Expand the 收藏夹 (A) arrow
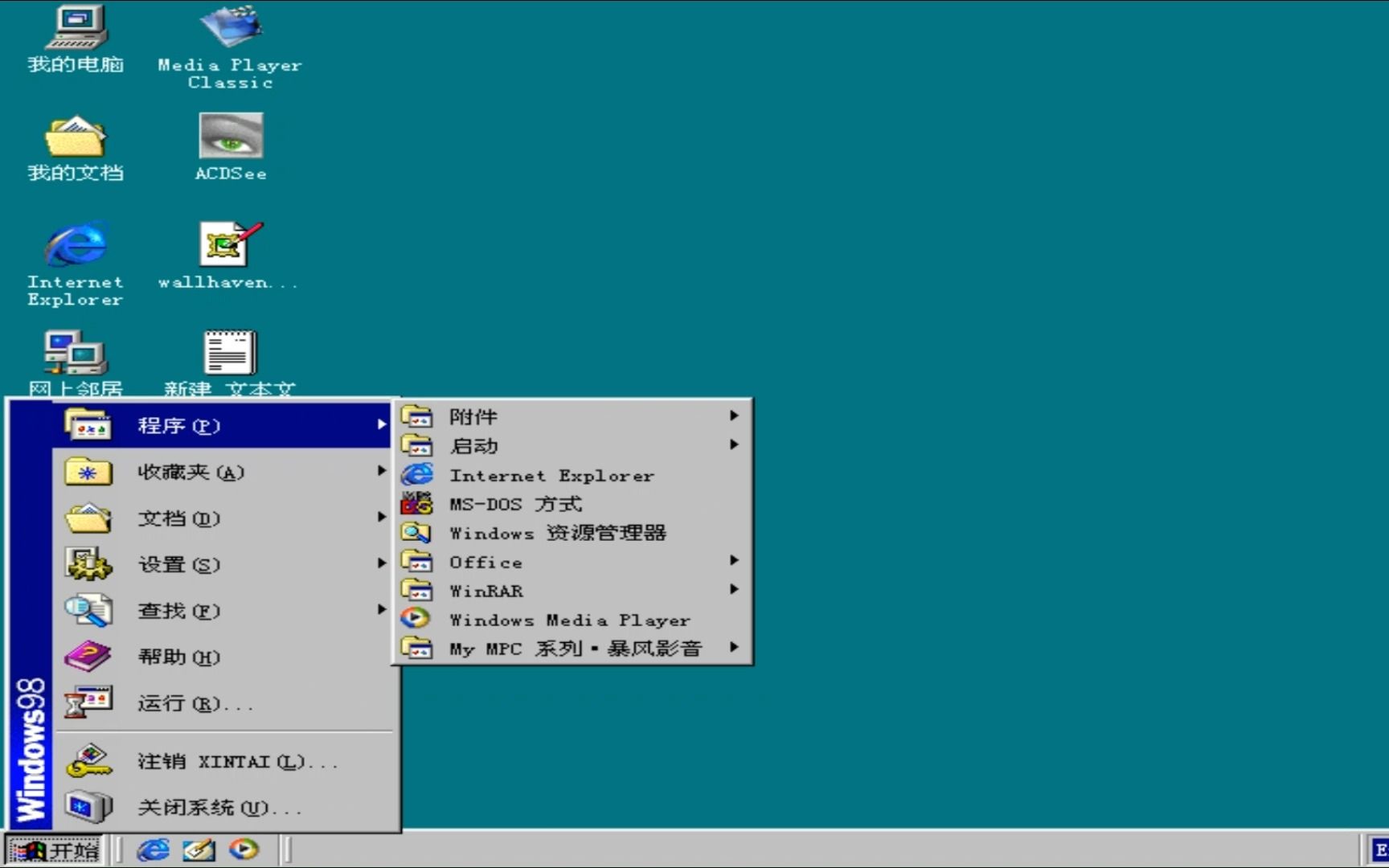The height and width of the screenshot is (868, 1389). pos(382,470)
